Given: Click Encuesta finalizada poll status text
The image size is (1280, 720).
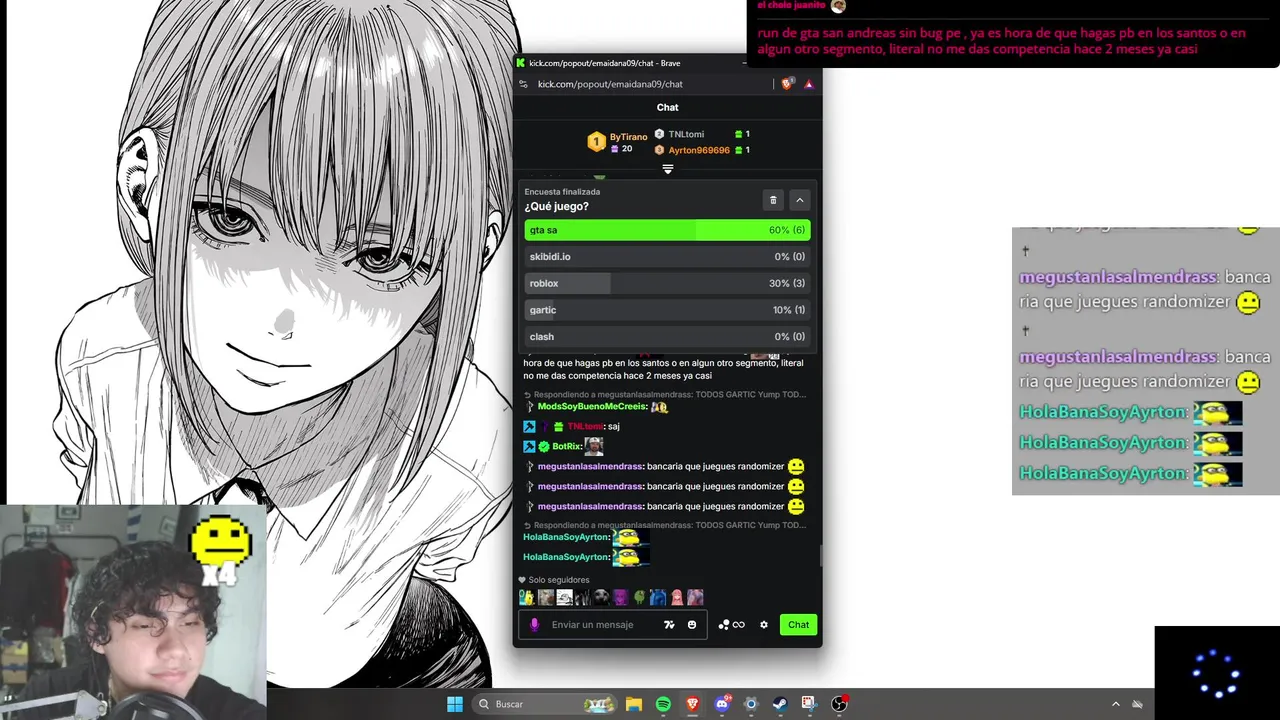Looking at the screenshot, I should click(x=562, y=192).
